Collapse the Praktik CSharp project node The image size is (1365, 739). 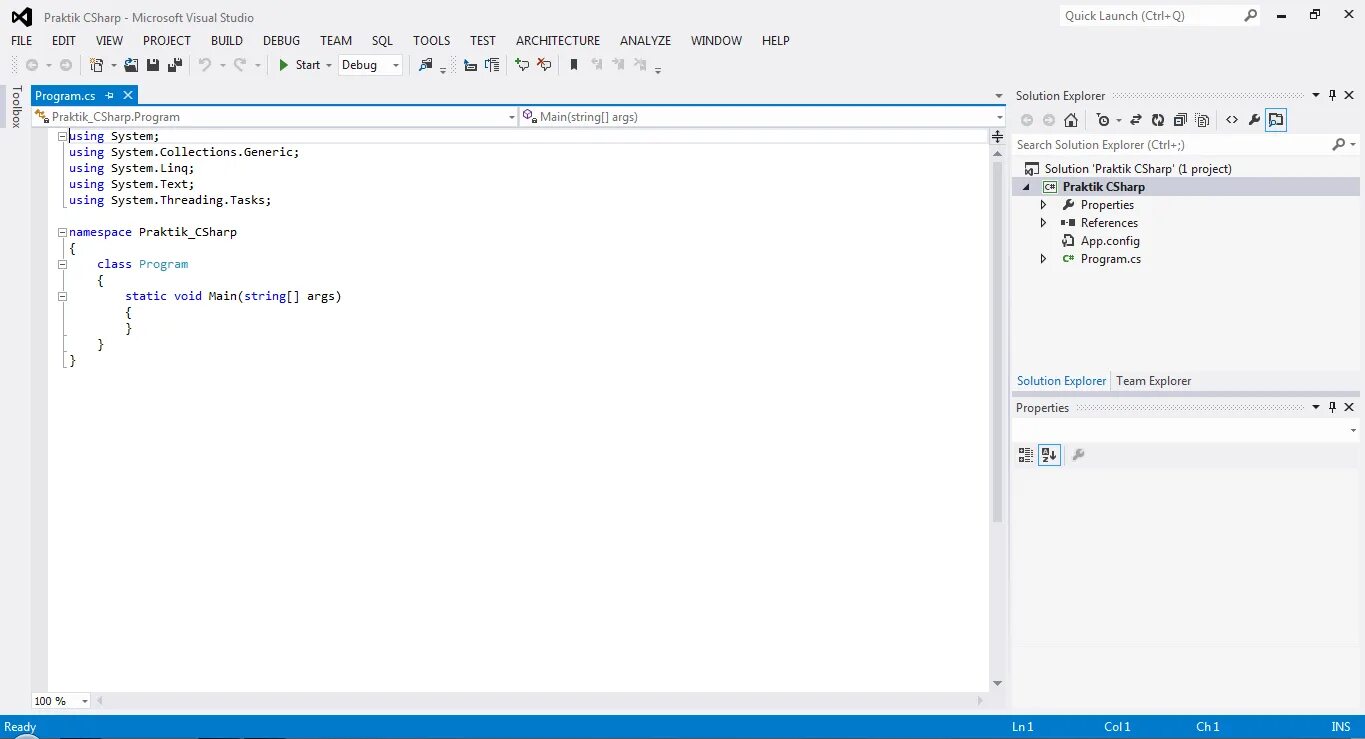click(x=1025, y=188)
